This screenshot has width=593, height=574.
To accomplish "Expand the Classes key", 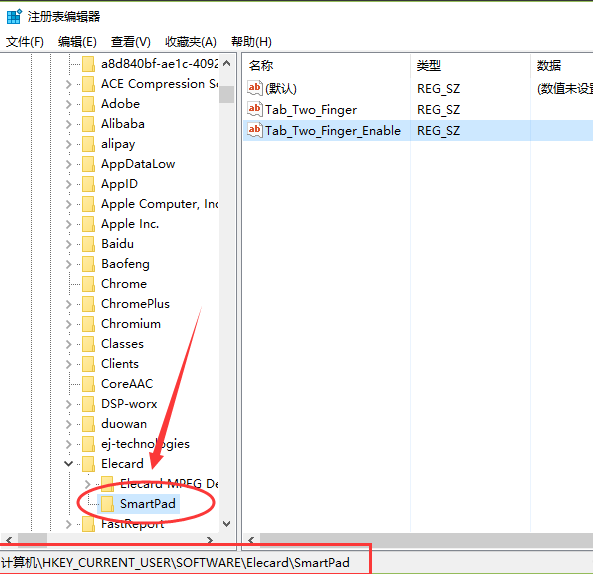I will click(68, 344).
